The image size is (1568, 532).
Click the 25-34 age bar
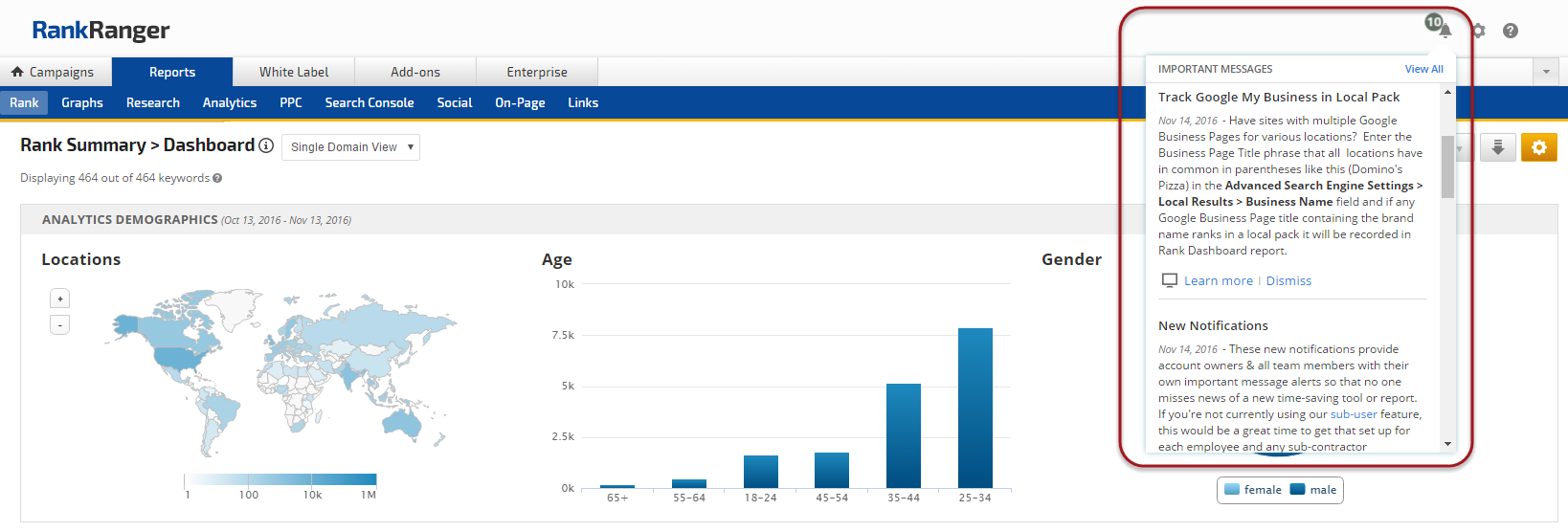(974, 408)
